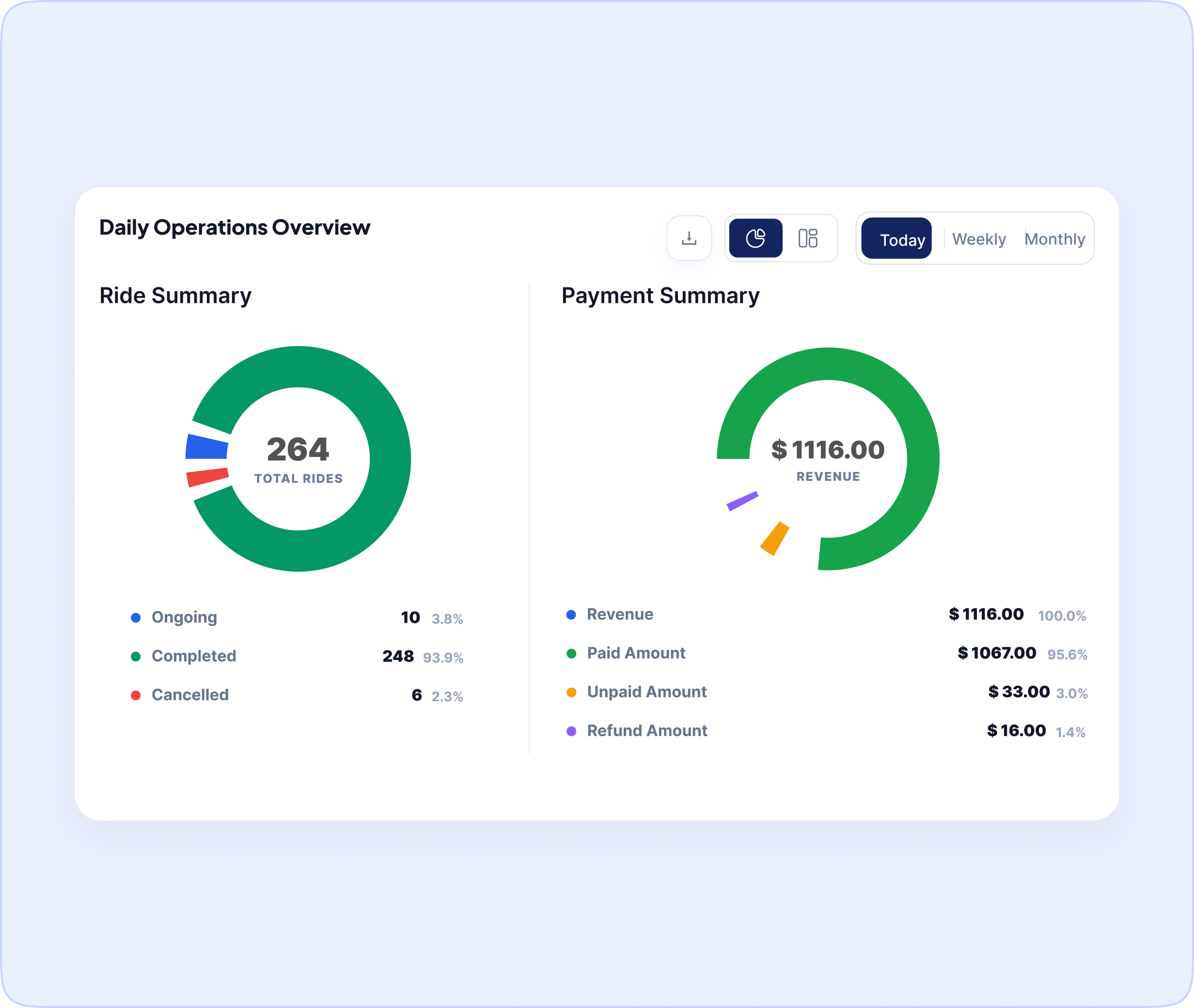Click the 3.0% Unpaid percentage

tap(1072, 693)
